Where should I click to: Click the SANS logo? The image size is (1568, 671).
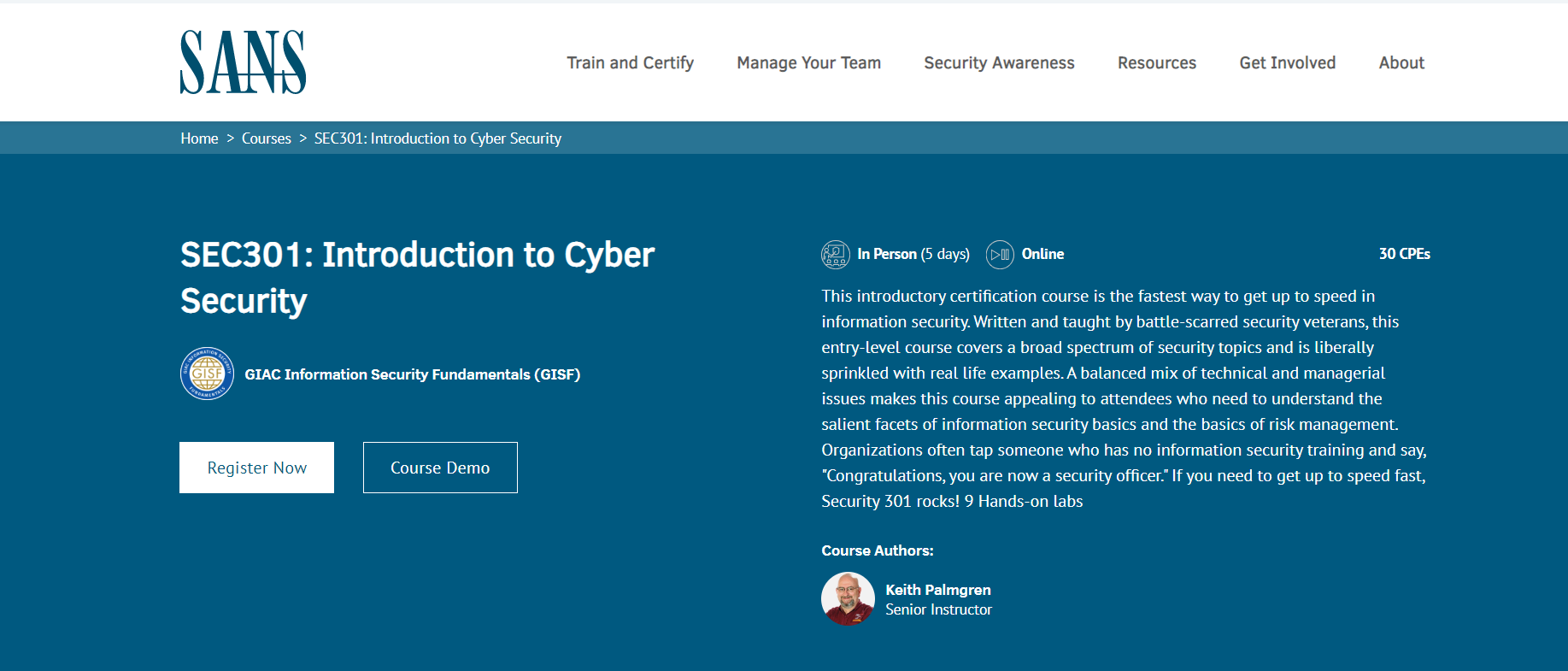tap(243, 62)
